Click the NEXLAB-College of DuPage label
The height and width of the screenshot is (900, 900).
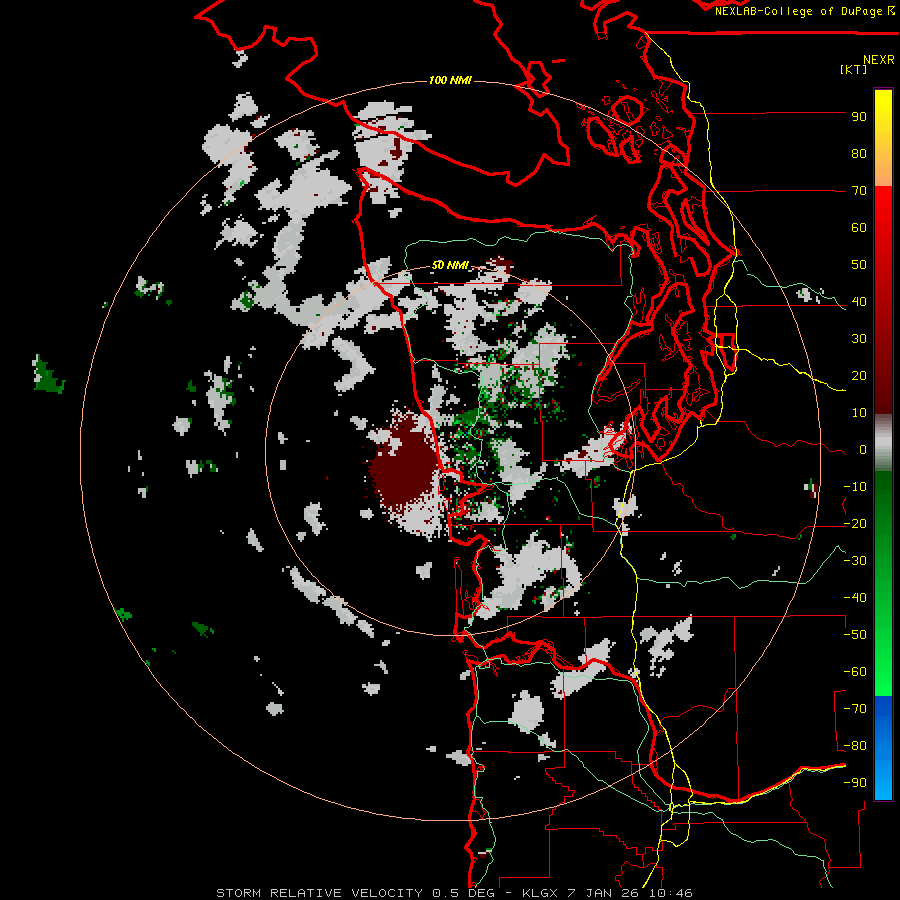[804, 11]
